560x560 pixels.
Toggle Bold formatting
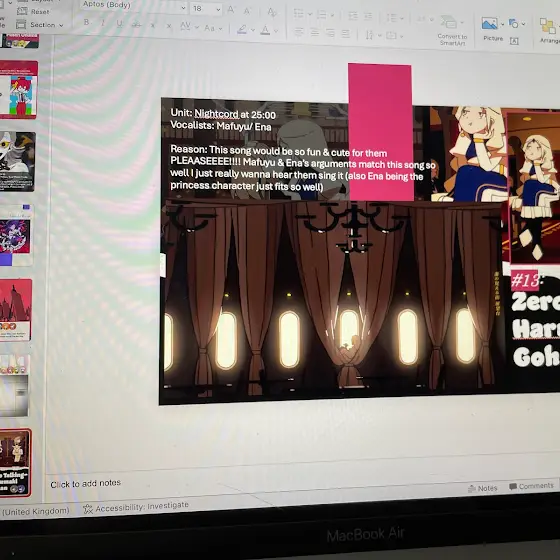[x=86, y=22]
